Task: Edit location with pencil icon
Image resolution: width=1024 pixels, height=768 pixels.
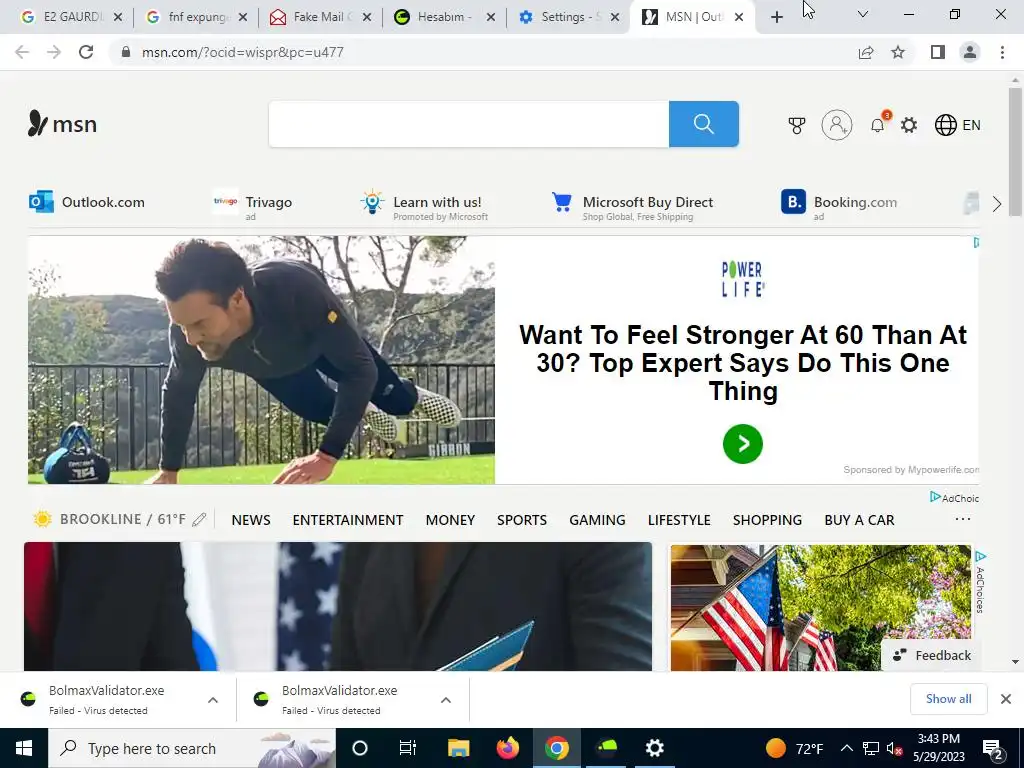Action: point(199,519)
